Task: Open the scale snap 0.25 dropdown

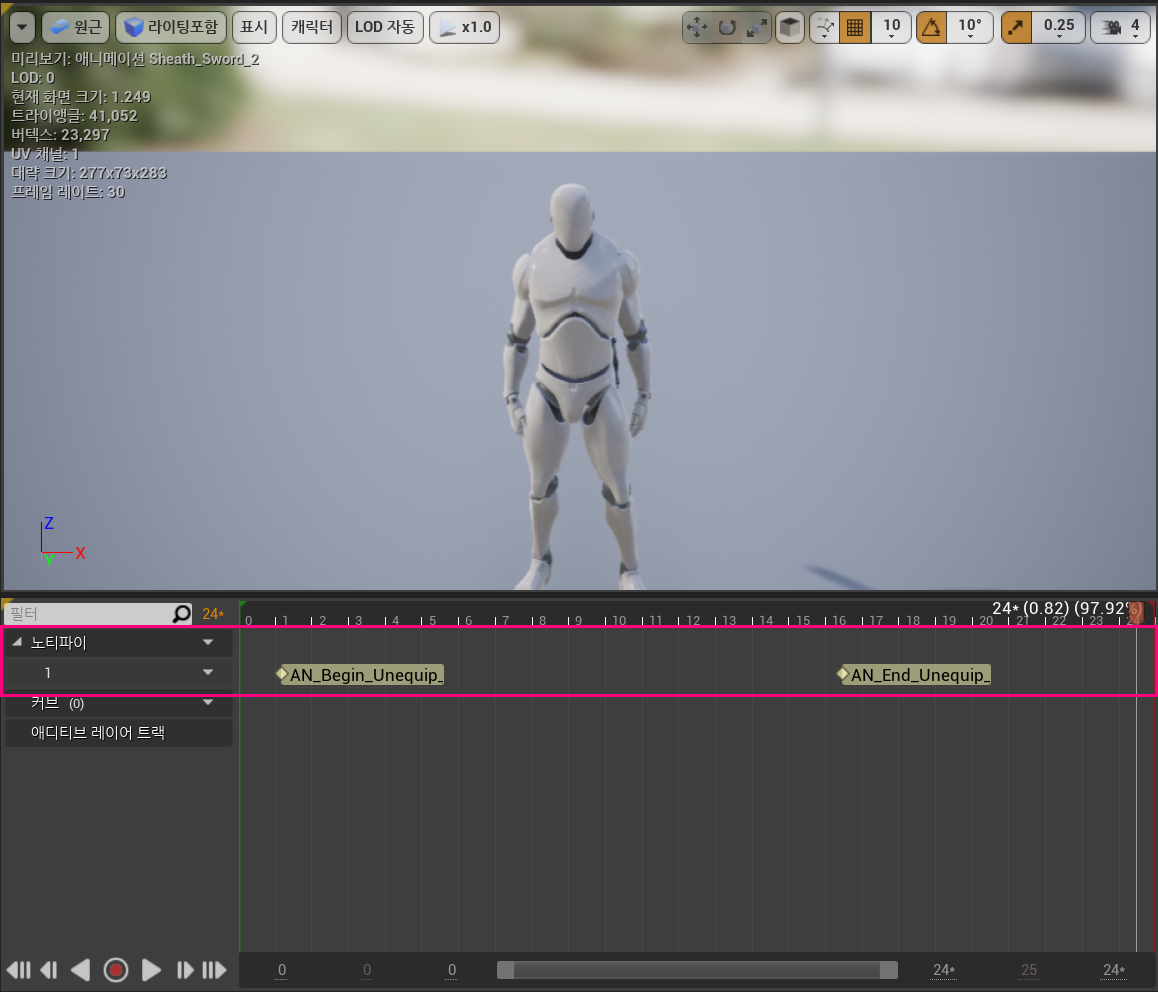Action: (x=1059, y=27)
